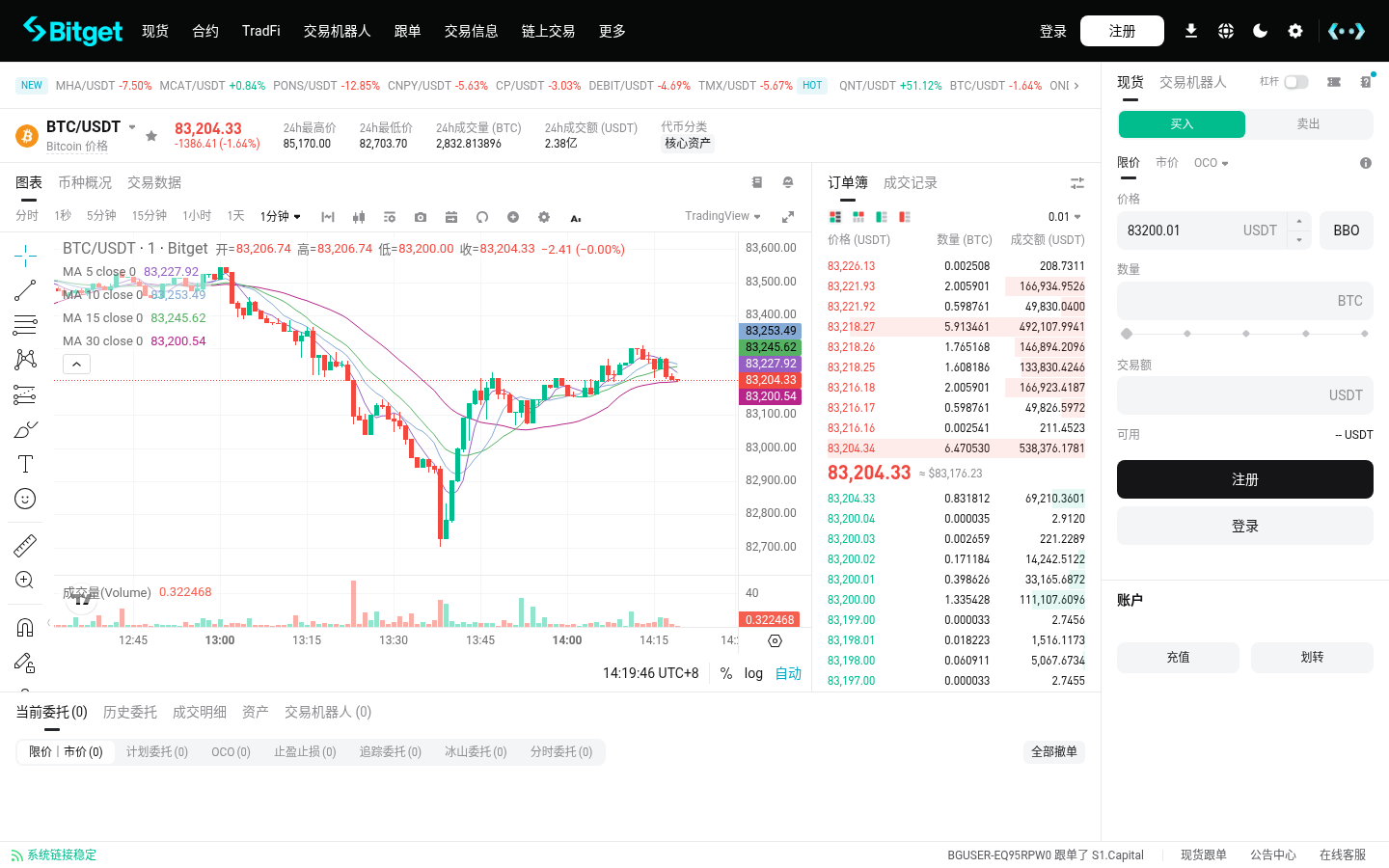
Task: Open header settings gear icon
Action: click(x=1295, y=31)
